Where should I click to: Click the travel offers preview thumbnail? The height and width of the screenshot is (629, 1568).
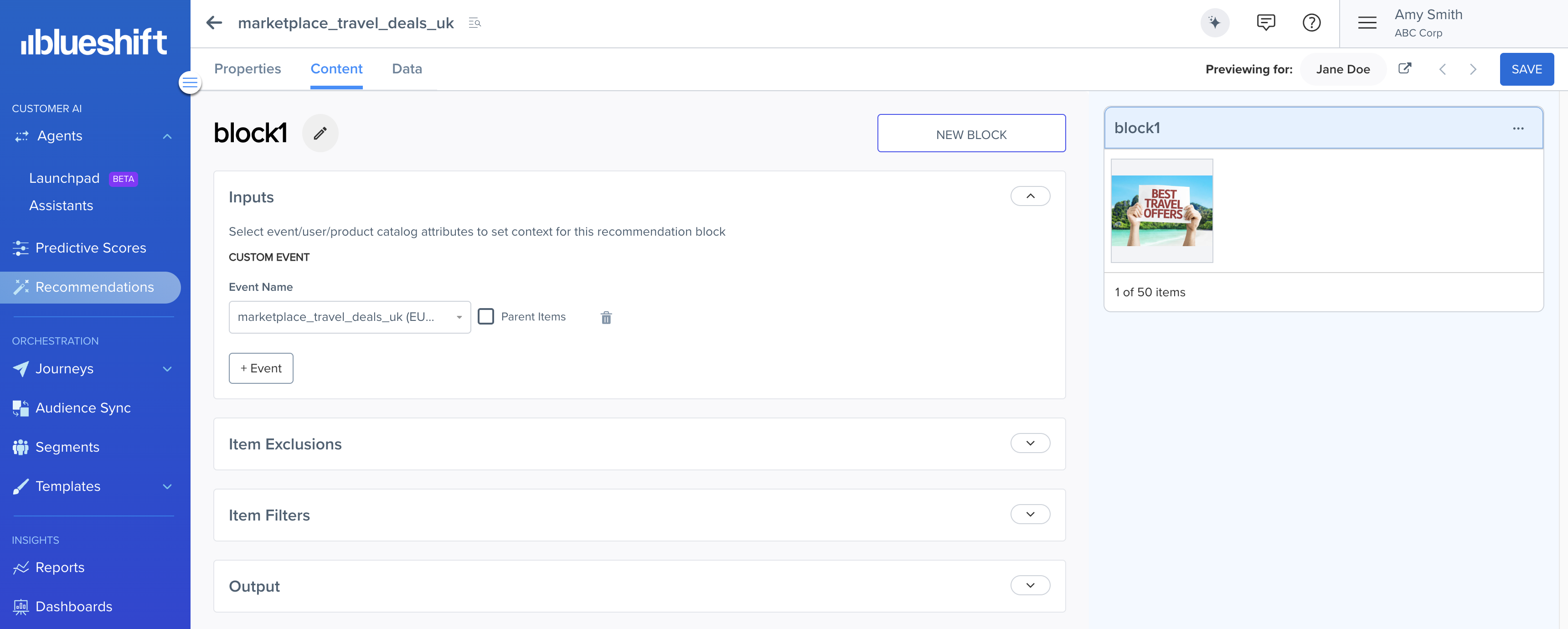(x=1161, y=211)
